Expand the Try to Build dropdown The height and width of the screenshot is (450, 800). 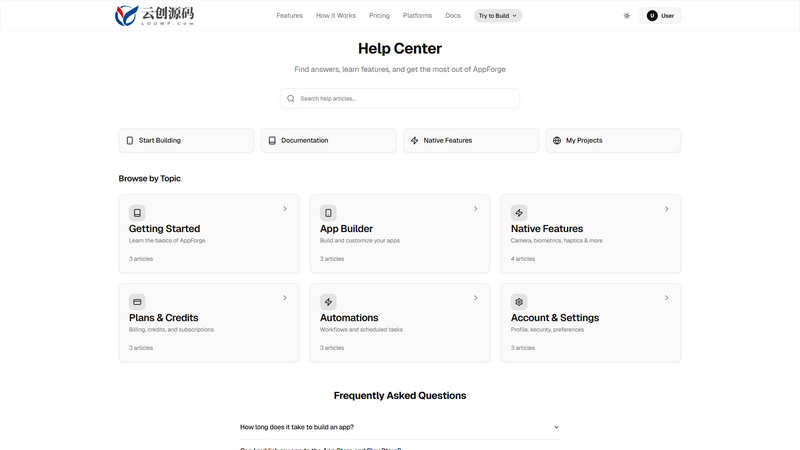coord(497,16)
